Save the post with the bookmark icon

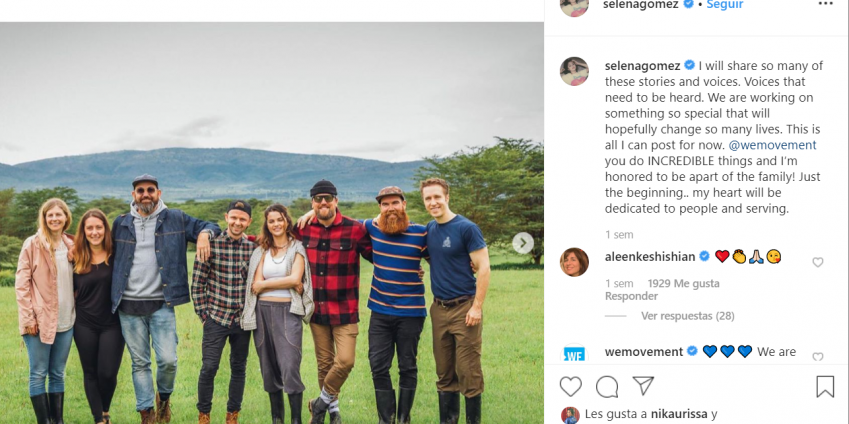[x=825, y=386]
